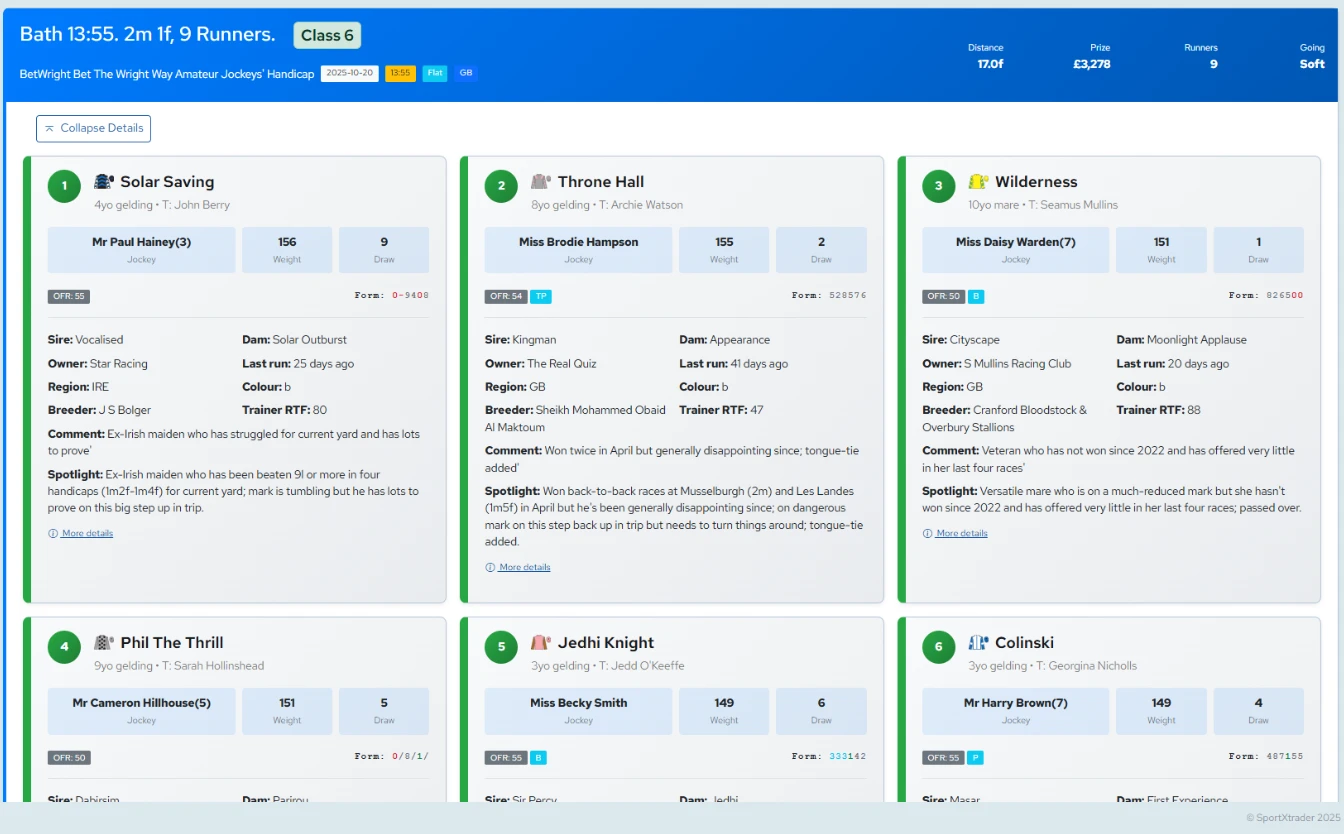
Task: Click the Class 6 badge
Action: pyautogui.click(x=327, y=35)
